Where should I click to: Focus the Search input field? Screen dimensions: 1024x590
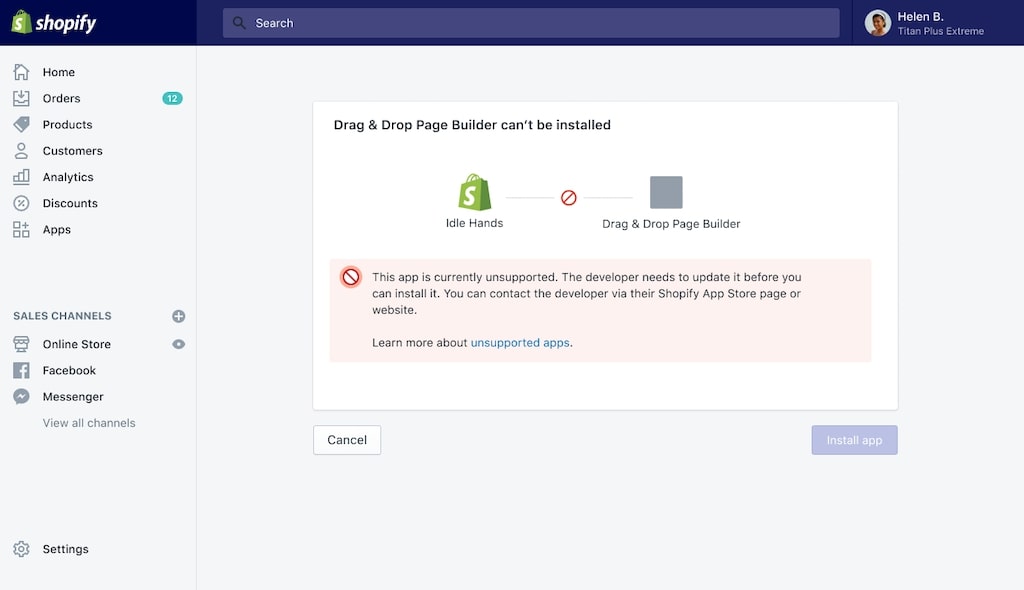[x=531, y=23]
